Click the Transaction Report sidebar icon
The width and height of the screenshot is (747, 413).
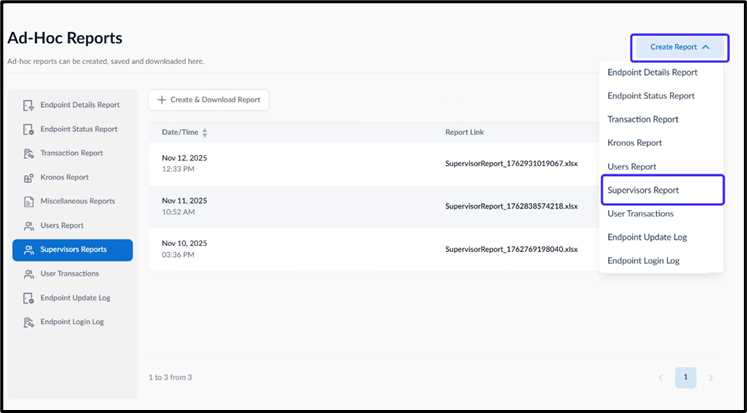(x=29, y=153)
